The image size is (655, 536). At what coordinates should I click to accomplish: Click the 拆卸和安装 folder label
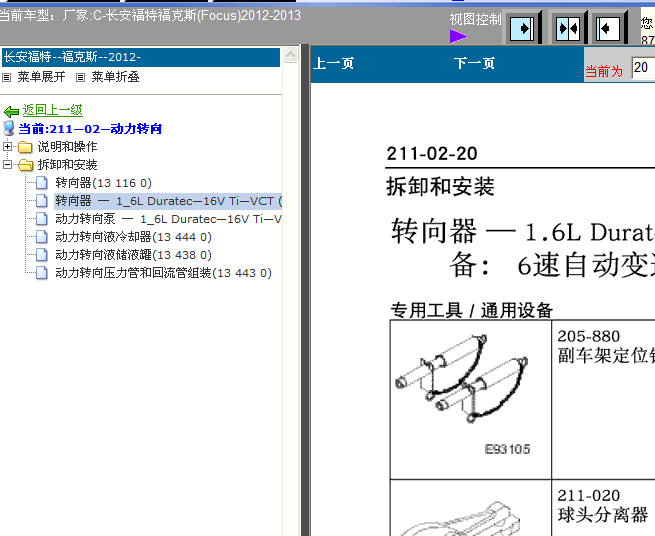(67, 165)
